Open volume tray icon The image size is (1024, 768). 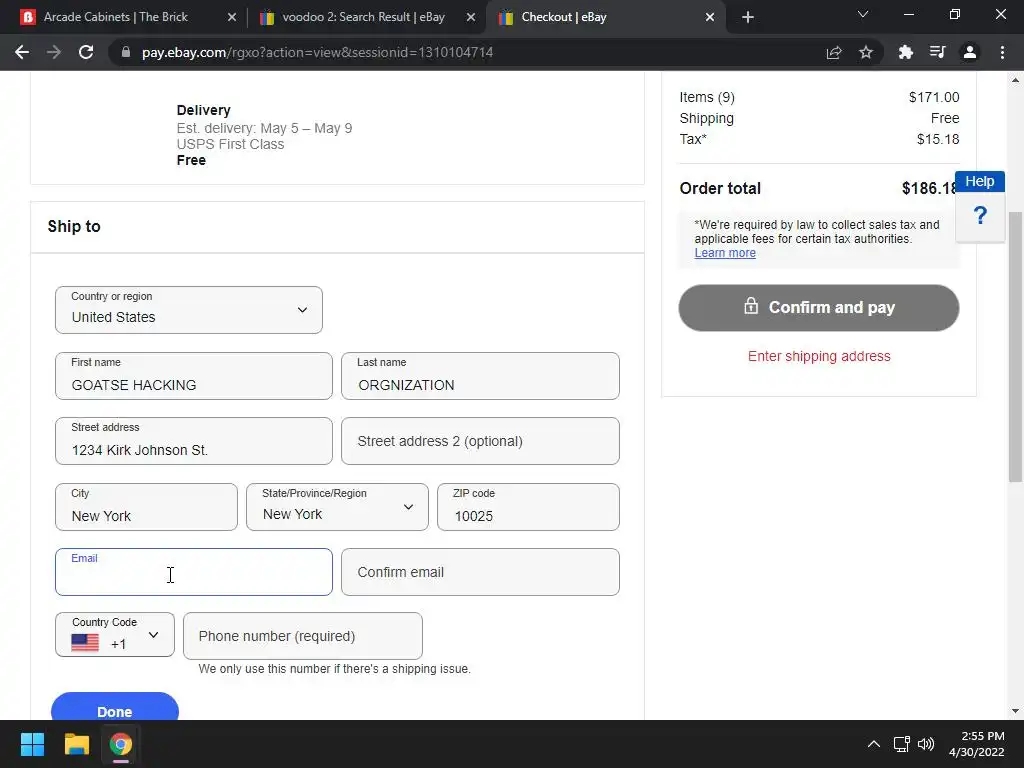tap(925, 744)
